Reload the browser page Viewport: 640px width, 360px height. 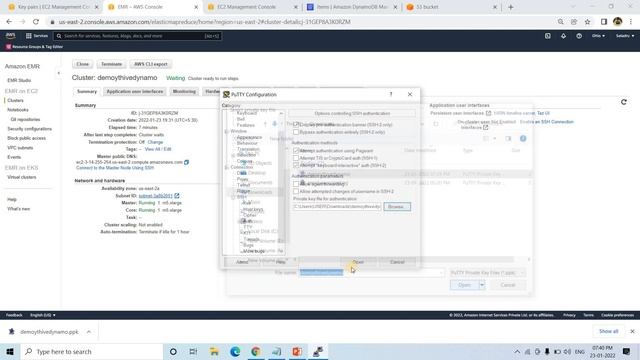click(x=36, y=22)
